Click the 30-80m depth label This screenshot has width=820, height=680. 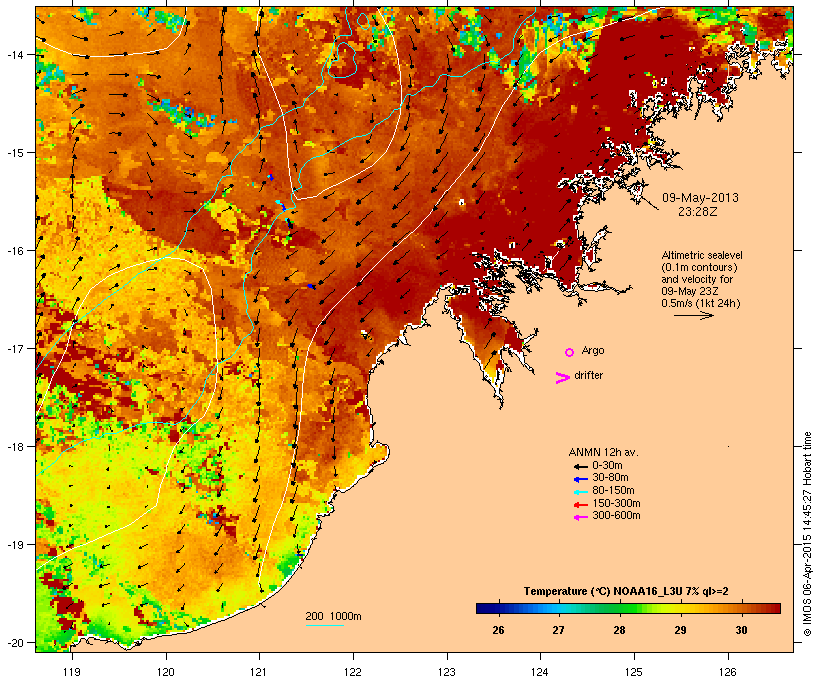(610, 478)
